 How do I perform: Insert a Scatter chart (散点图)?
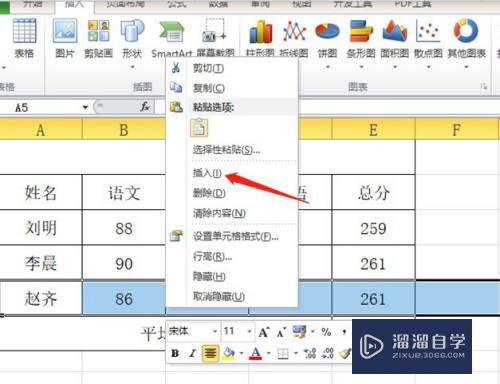coord(428,31)
